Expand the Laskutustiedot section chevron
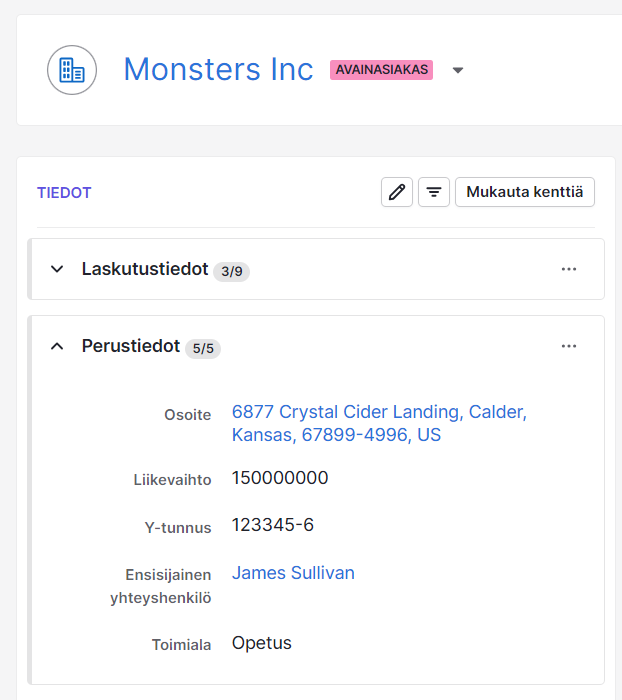 (57, 269)
